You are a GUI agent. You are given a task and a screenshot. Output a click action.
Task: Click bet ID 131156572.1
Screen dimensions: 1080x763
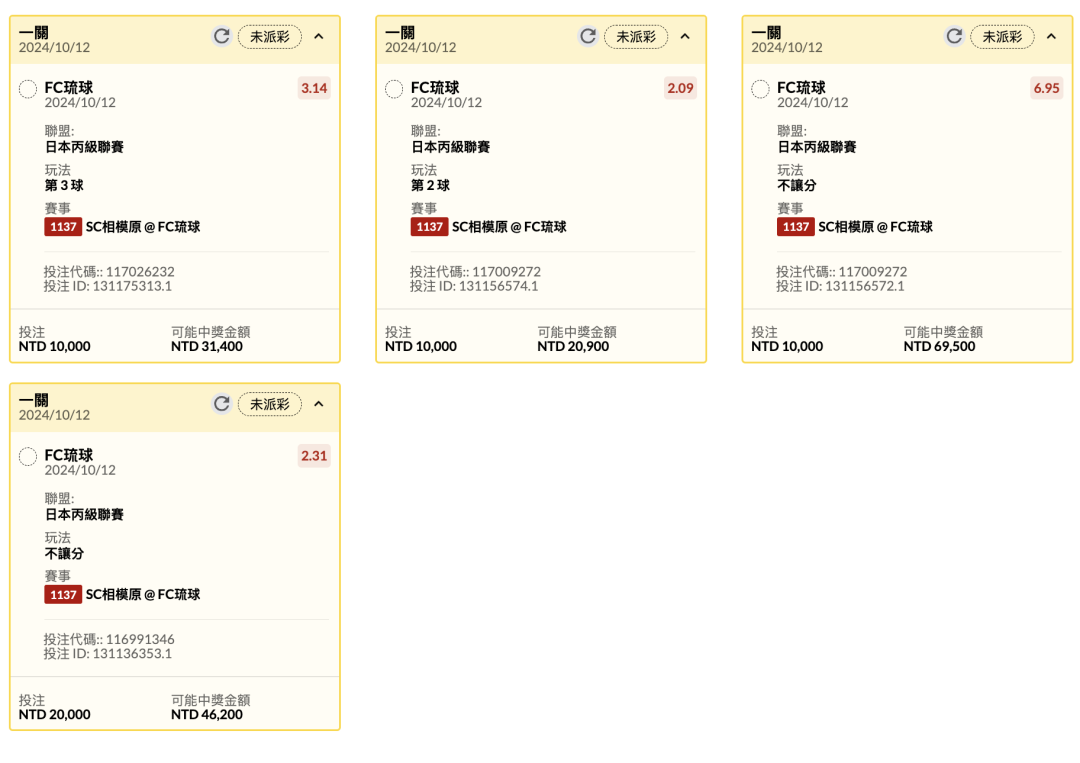click(864, 286)
